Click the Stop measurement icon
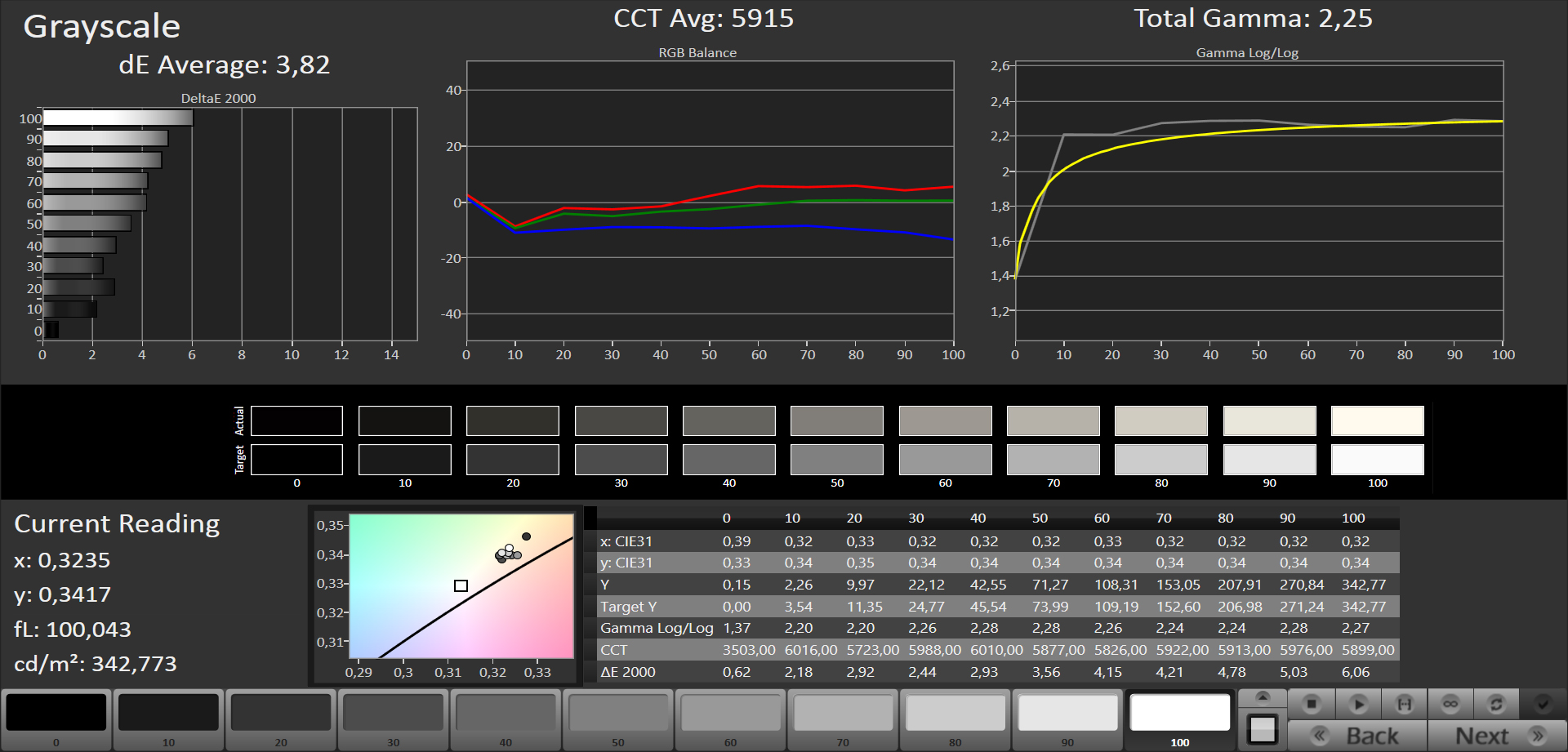The width and height of the screenshot is (1568, 752). coord(1312,704)
